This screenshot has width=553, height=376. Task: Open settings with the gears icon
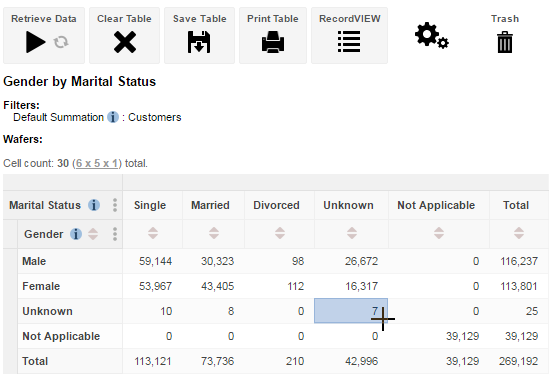tap(431, 35)
